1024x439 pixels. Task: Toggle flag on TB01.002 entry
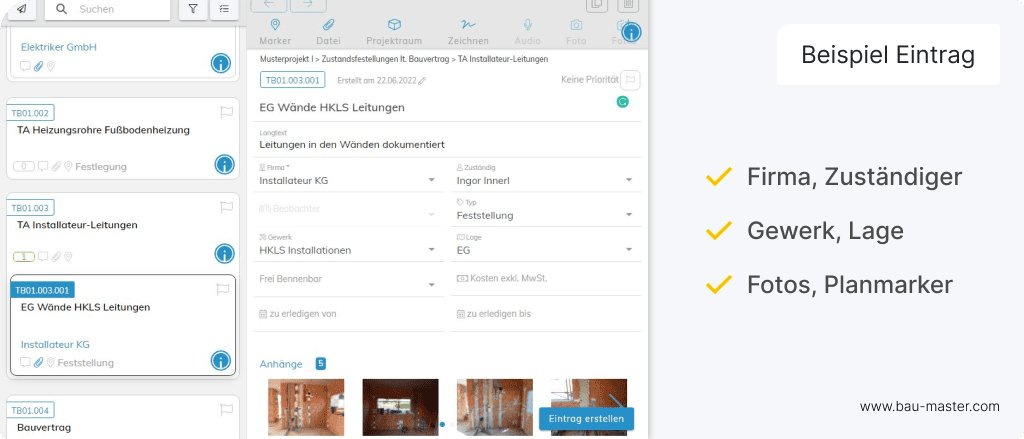226,112
